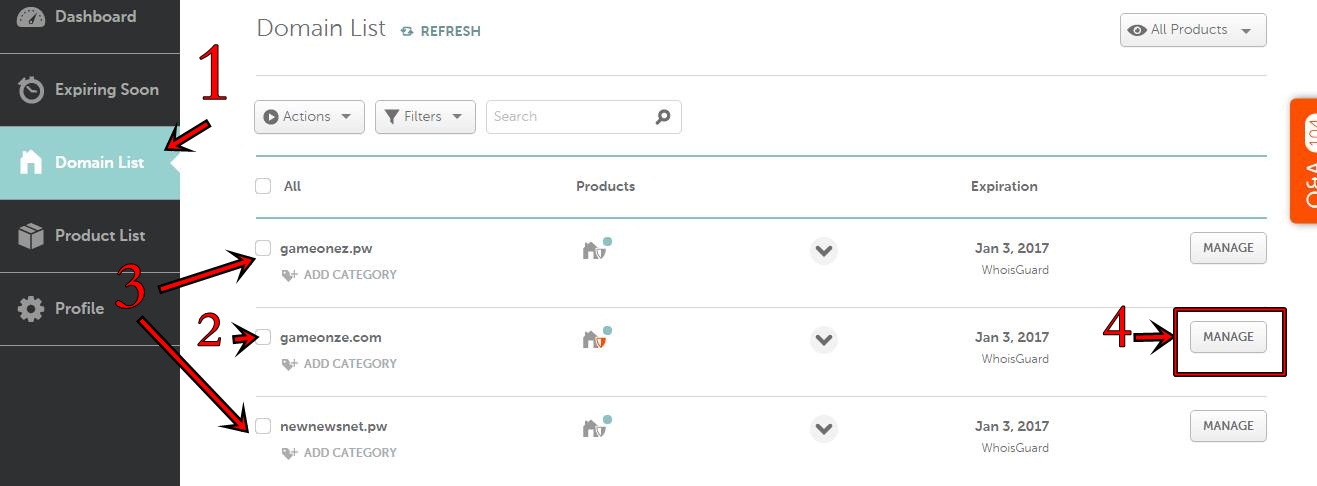Click the add category tag icon under gameonez.pw
Screen dimensions: 1317x486
[290, 275]
